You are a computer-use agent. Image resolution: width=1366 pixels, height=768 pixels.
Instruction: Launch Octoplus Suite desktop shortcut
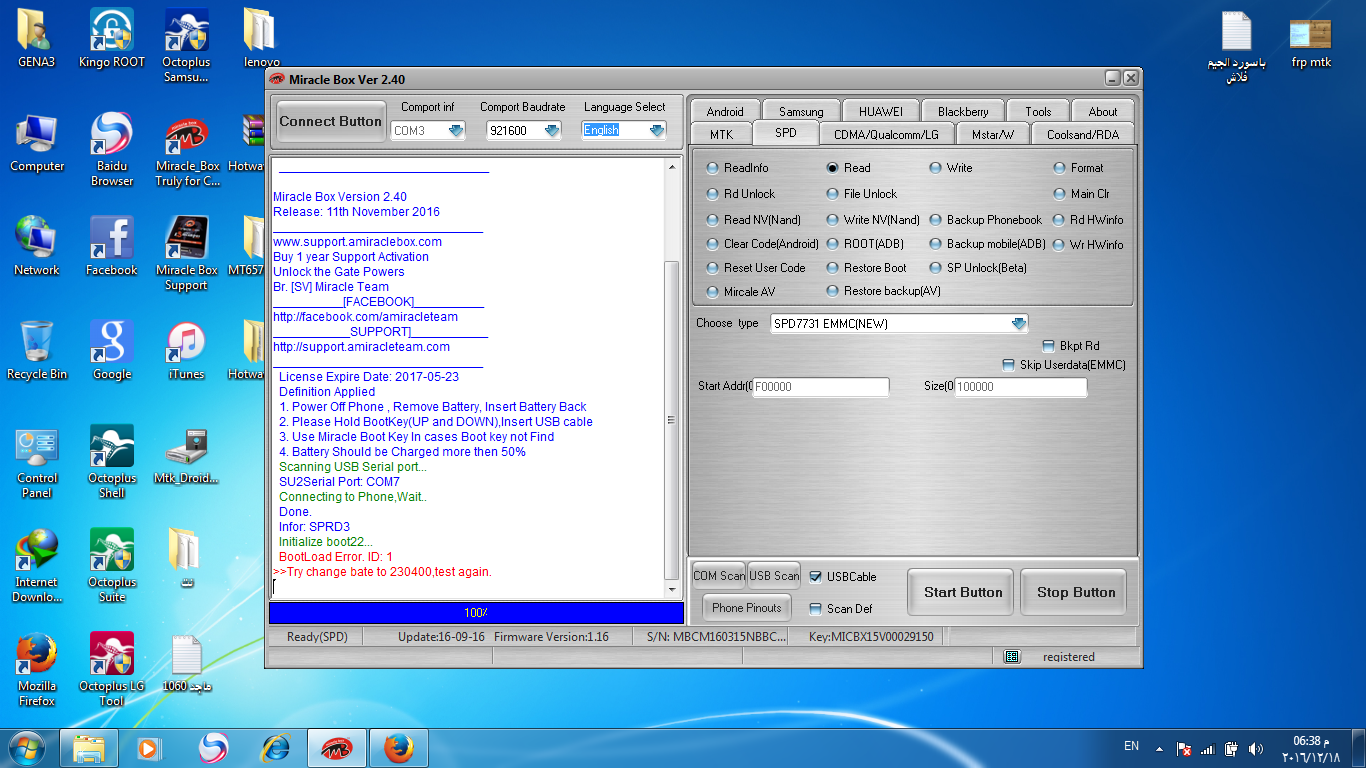tap(112, 565)
